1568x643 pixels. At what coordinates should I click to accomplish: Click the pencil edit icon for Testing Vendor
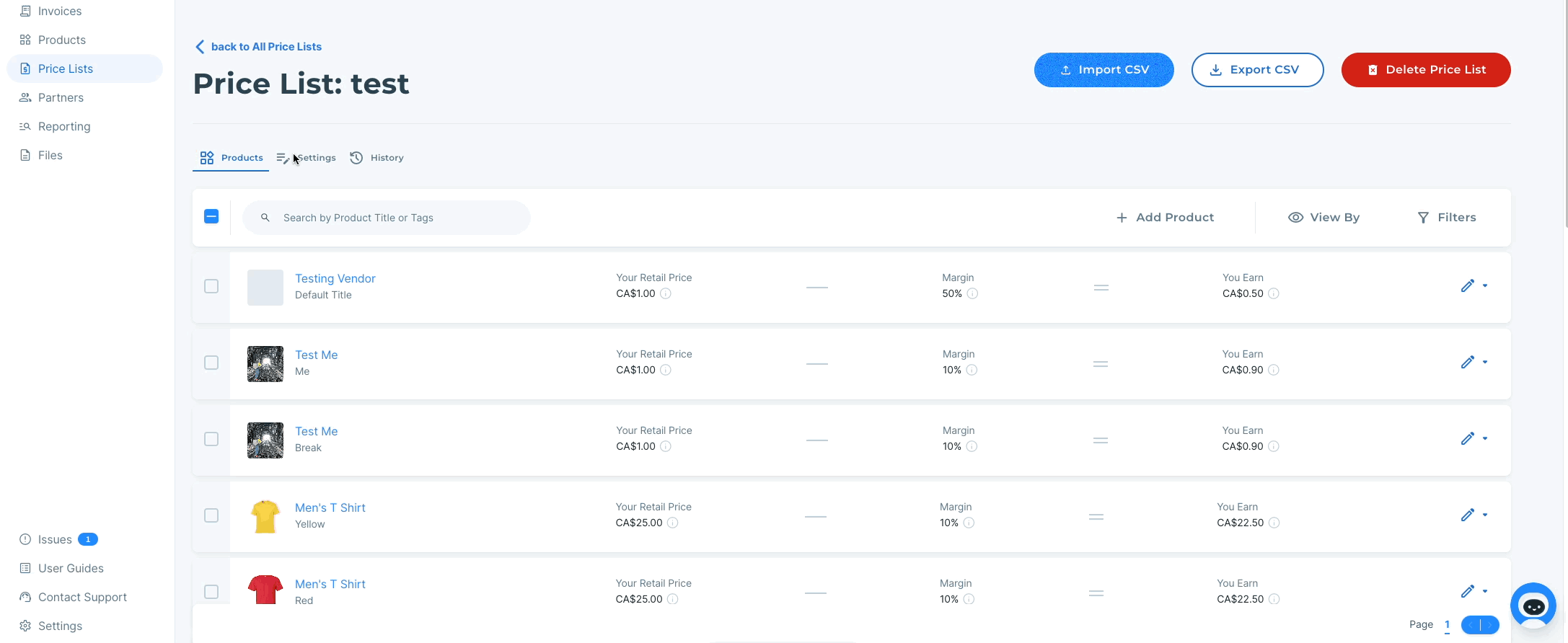tap(1467, 286)
